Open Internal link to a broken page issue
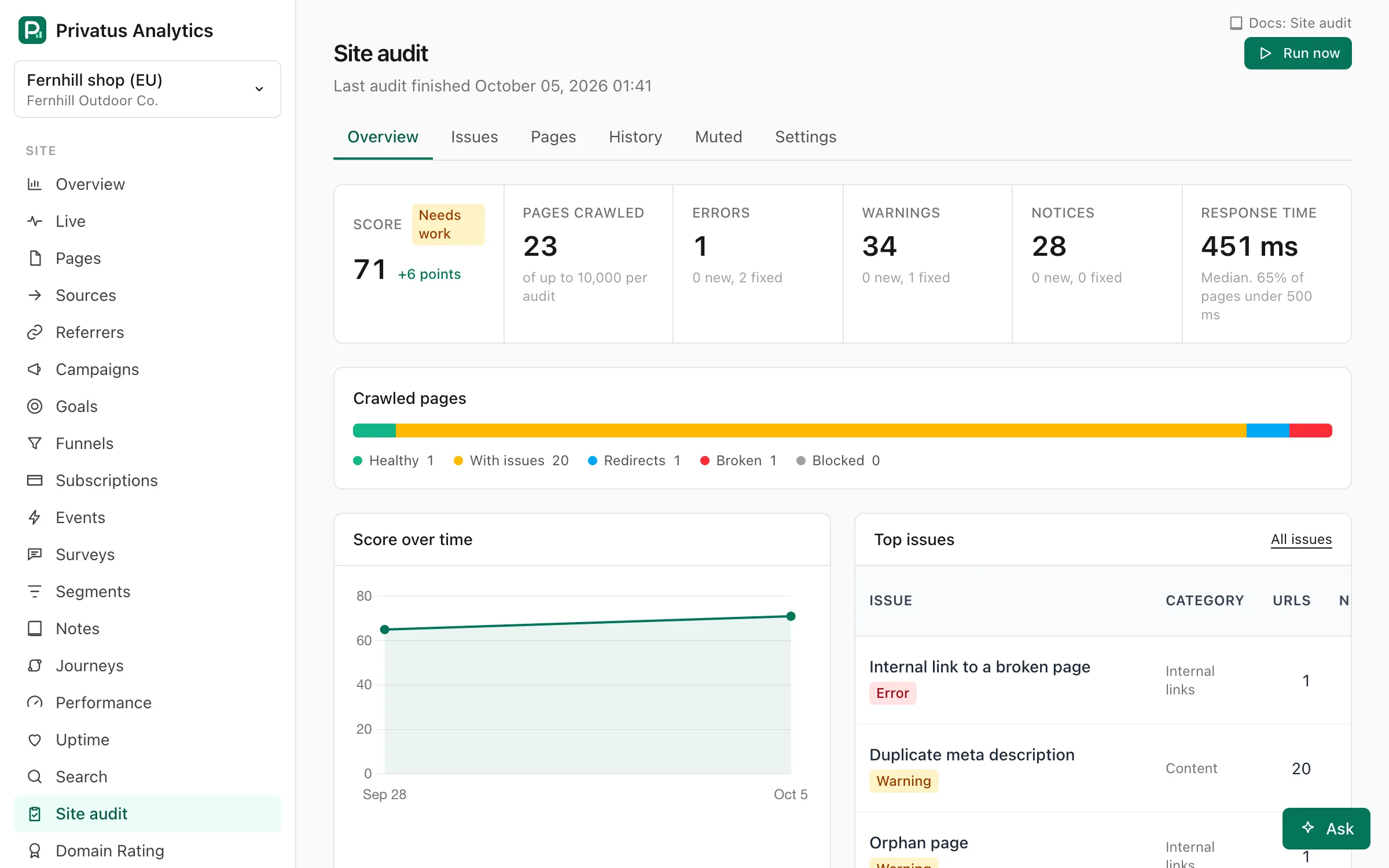The image size is (1389, 868). coord(979,667)
